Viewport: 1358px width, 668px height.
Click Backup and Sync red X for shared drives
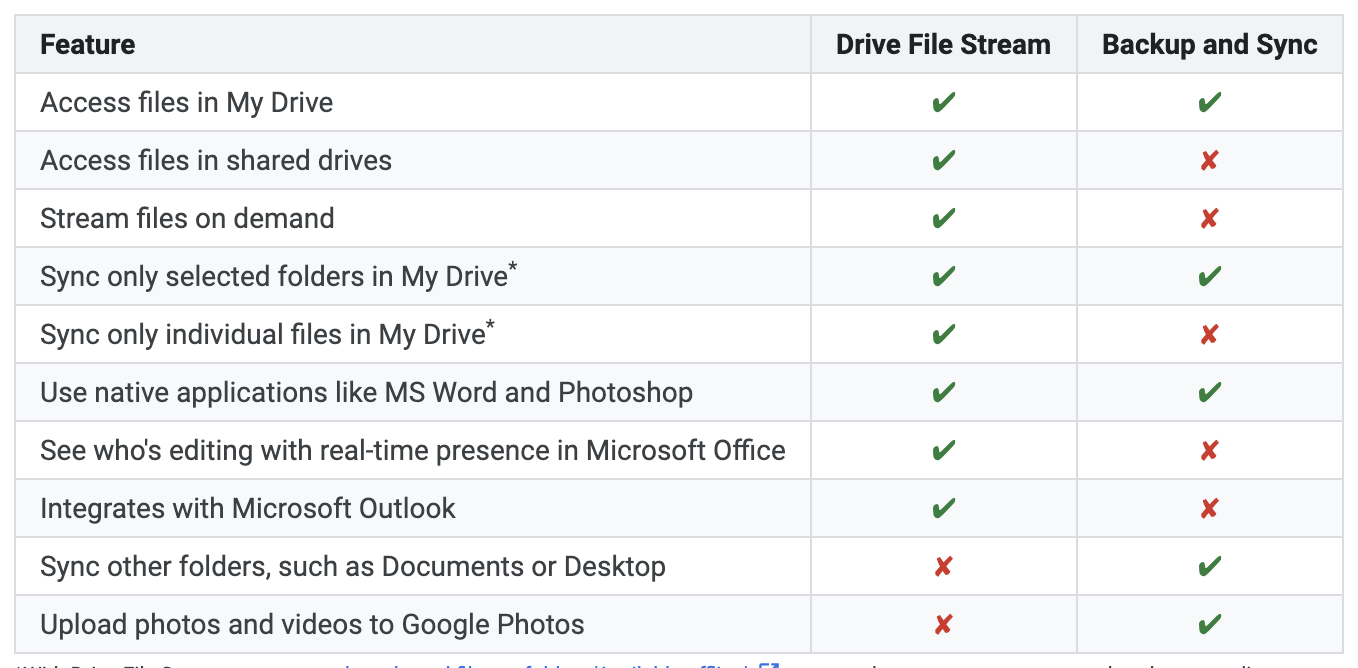pos(1209,161)
